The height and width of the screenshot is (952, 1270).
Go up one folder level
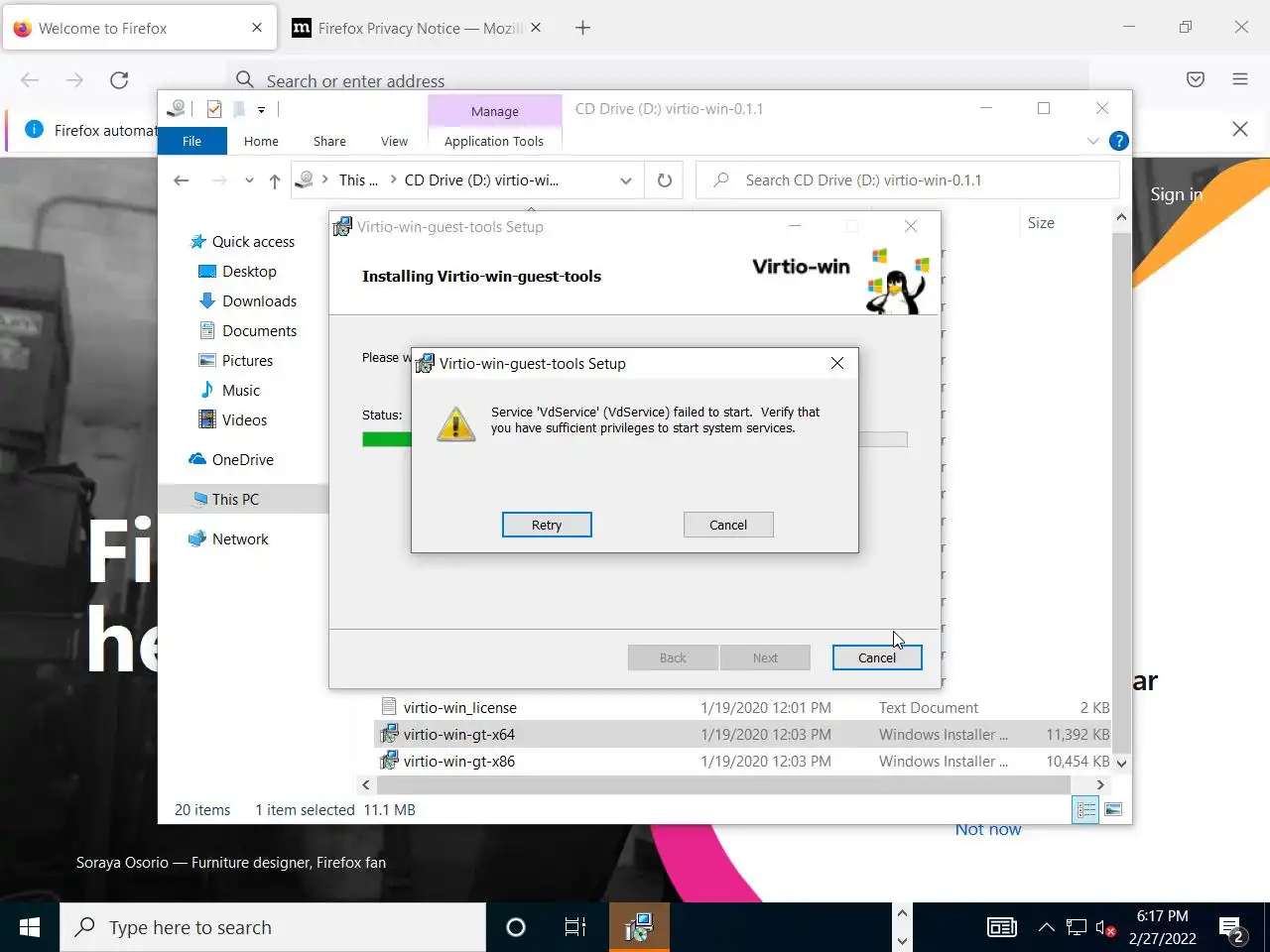pyautogui.click(x=275, y=180)
